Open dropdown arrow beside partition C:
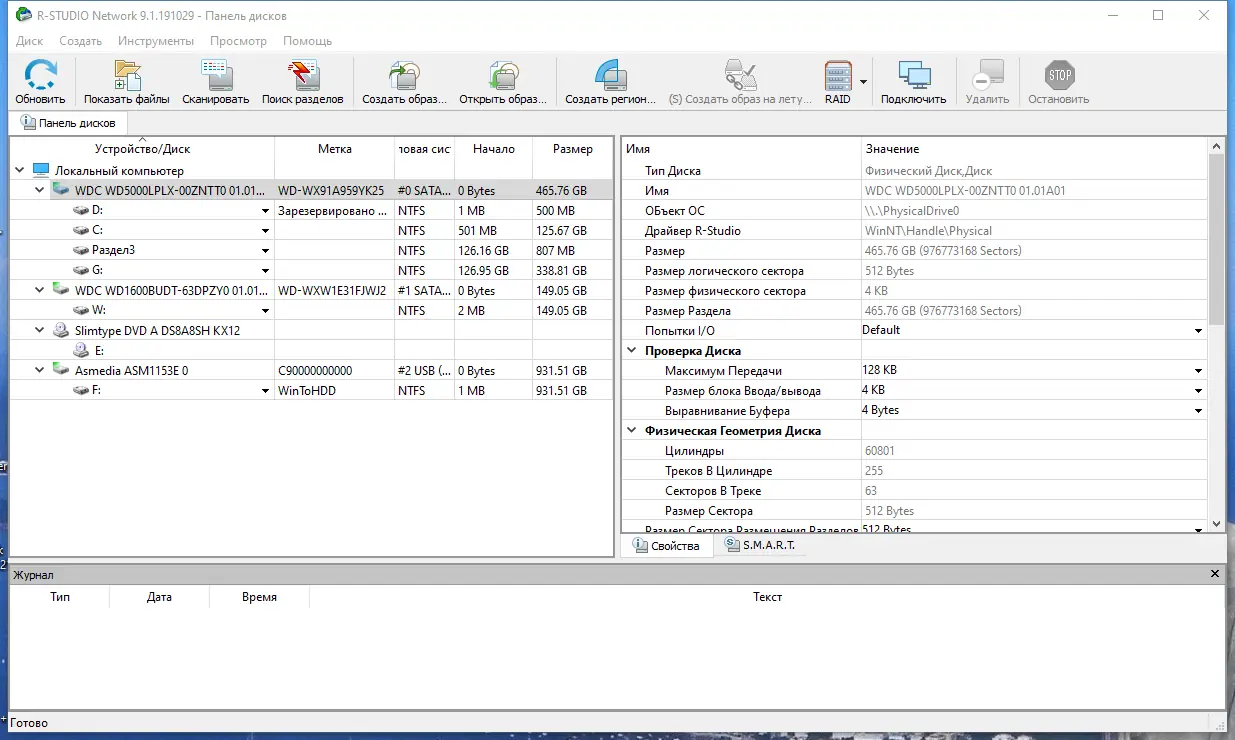The height and width of the screenshot is (740, 1235). click(x=266, y=231)
